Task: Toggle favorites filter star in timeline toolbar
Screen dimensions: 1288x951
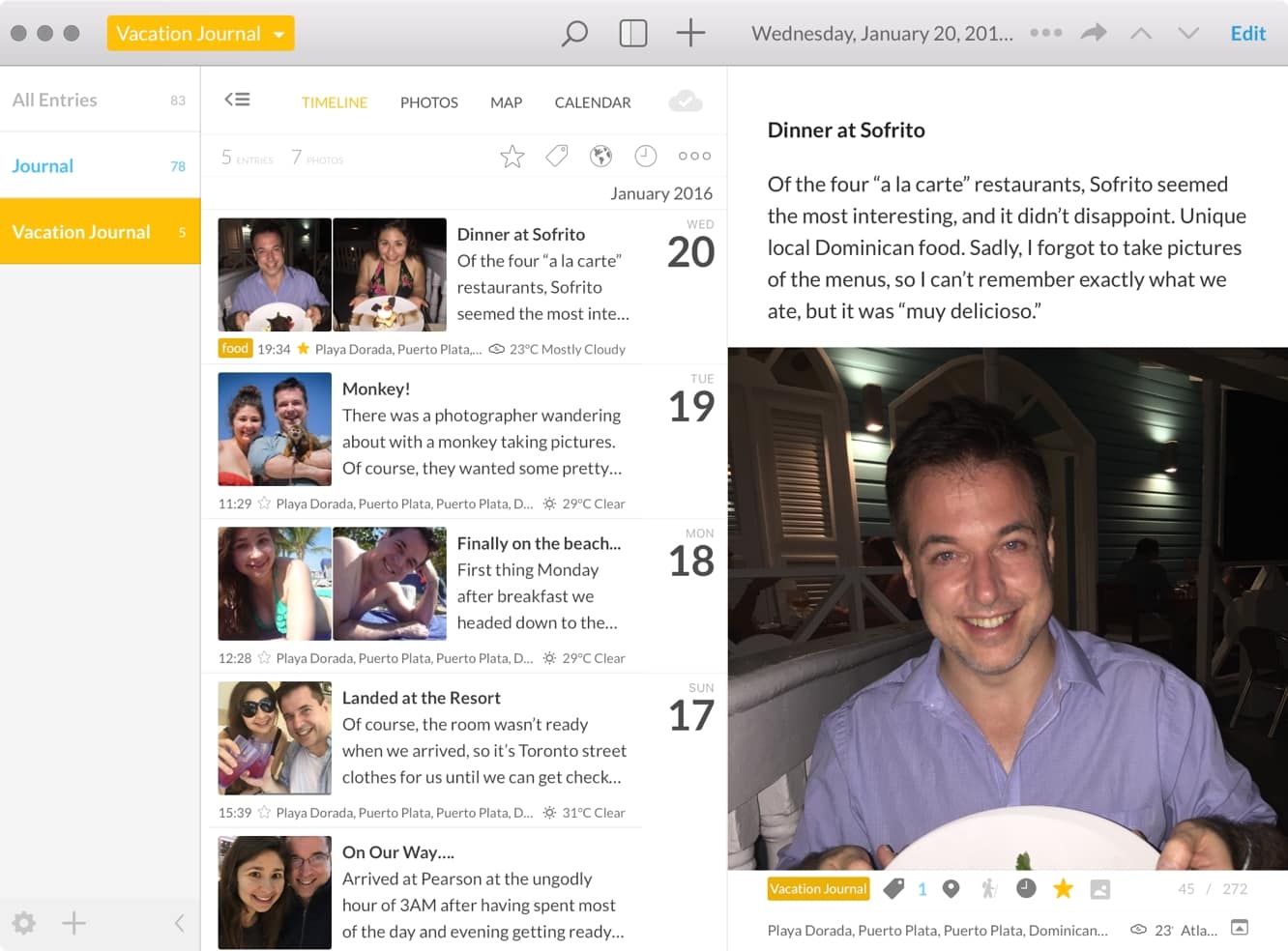Action: (512, 156)
